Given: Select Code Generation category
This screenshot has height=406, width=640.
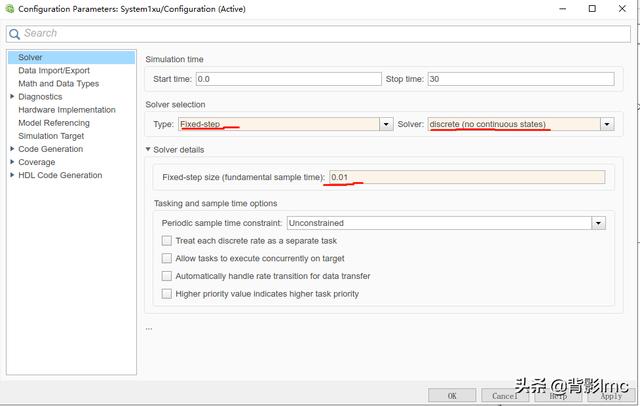Looking at the screenshot, I should (x=51, y=149).
